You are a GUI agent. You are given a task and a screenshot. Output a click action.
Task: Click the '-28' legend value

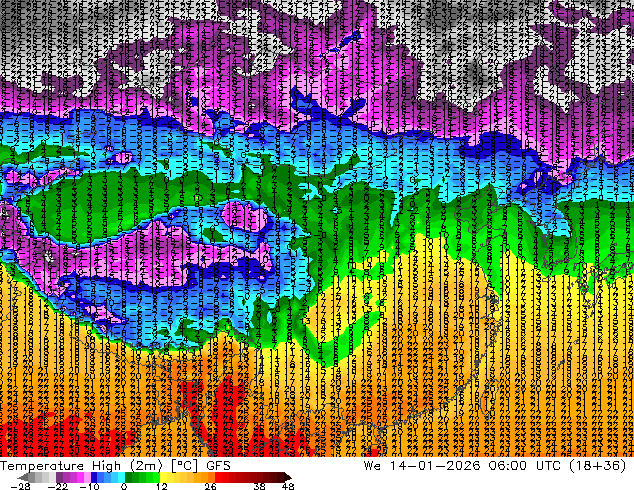[21, 486]
